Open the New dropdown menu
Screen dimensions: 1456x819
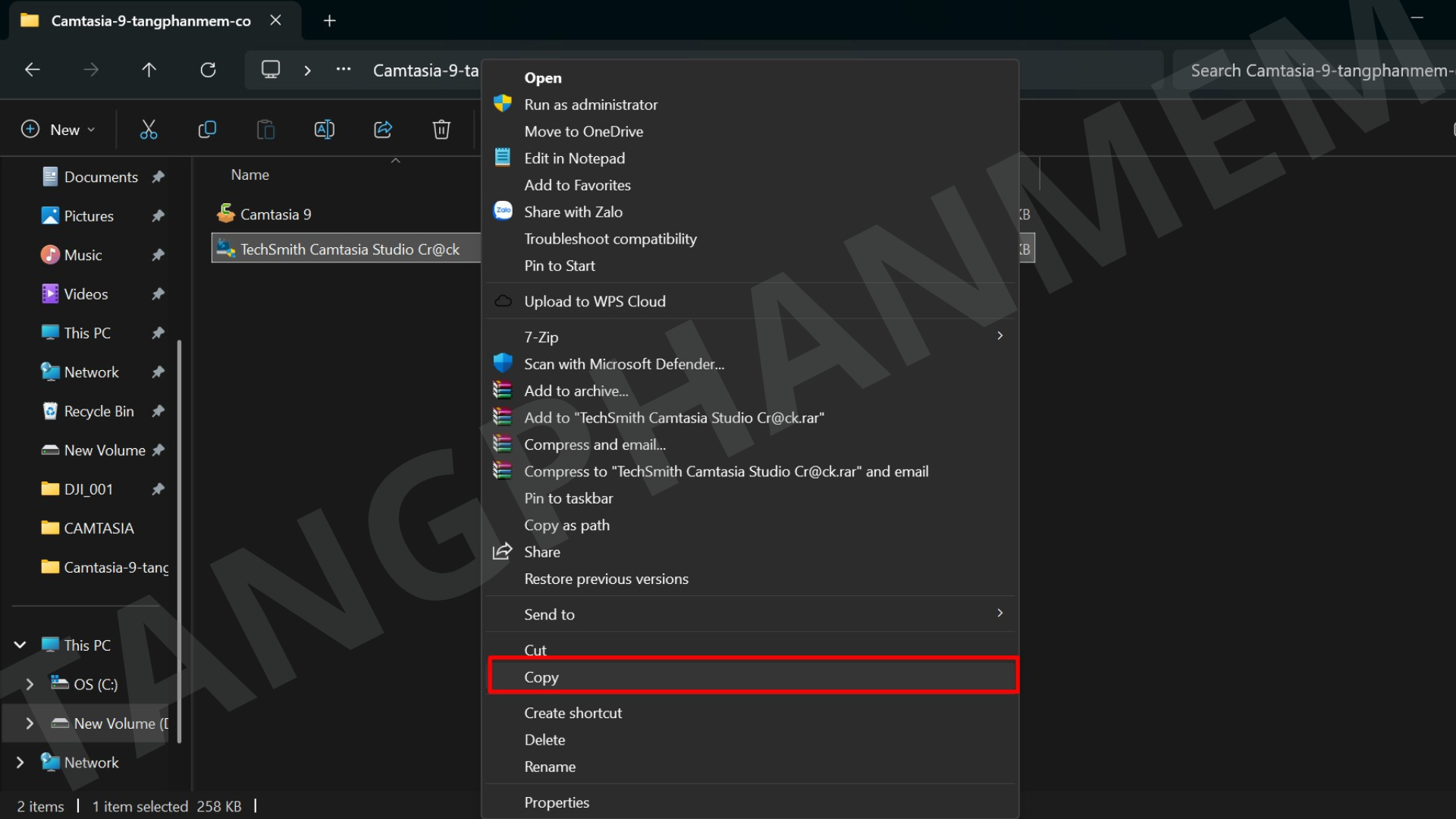58,130
